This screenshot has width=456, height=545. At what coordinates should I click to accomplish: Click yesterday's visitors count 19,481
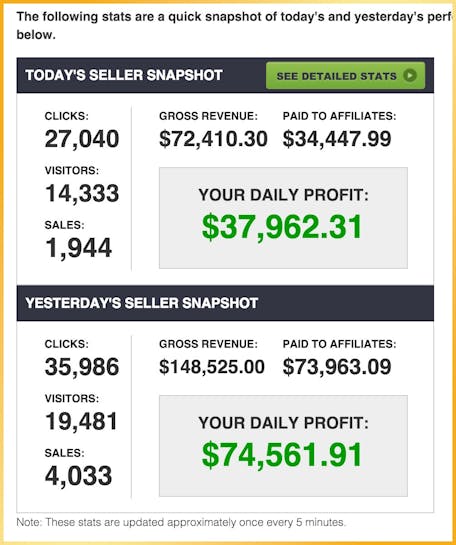[82, 421]
